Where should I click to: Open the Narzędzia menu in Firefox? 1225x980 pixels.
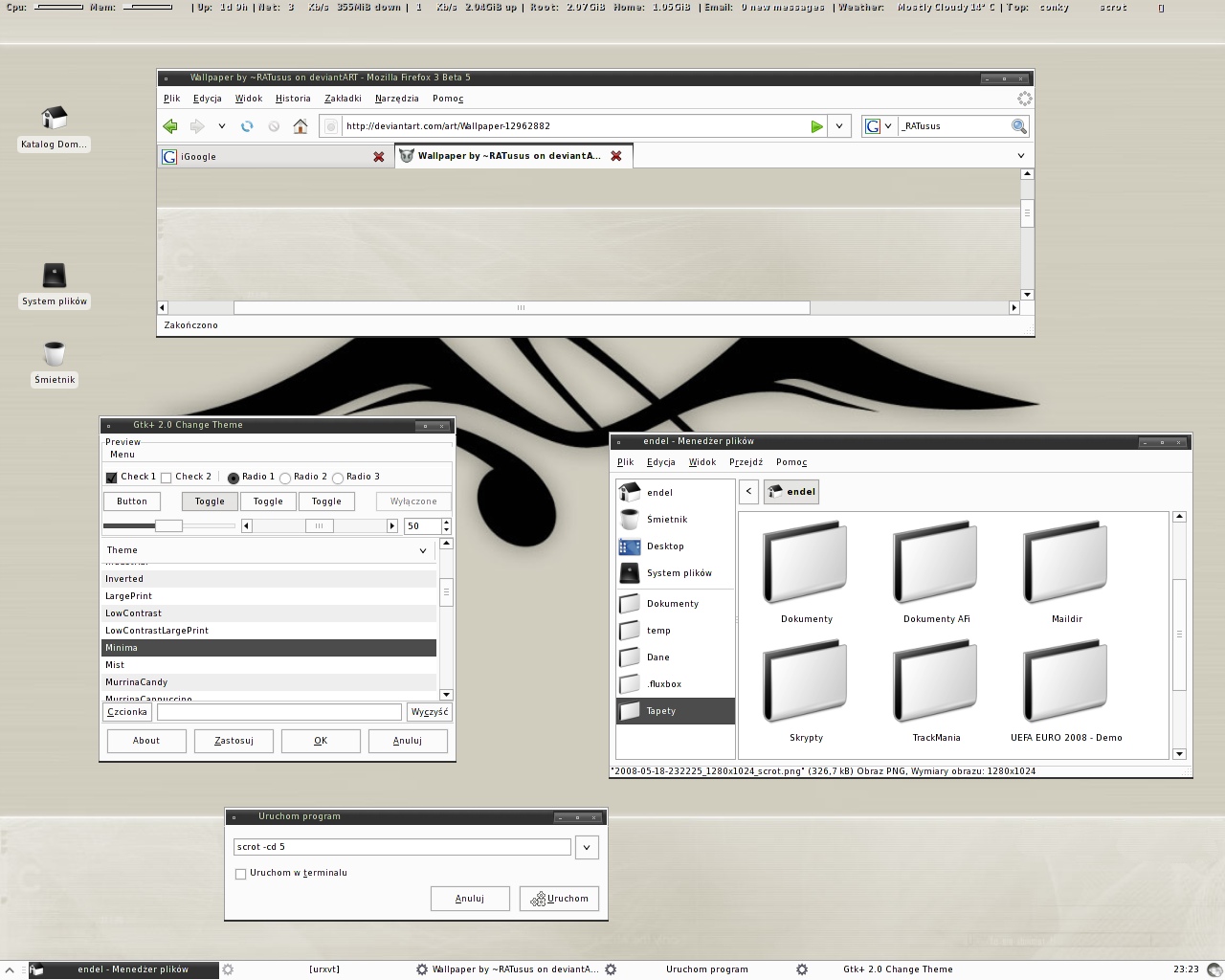coord(396,99)
